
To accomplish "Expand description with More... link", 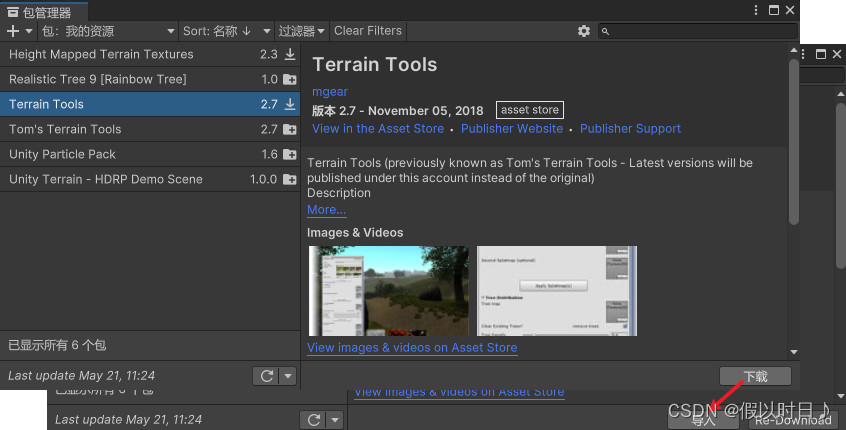I will click(x=326, y=209).
